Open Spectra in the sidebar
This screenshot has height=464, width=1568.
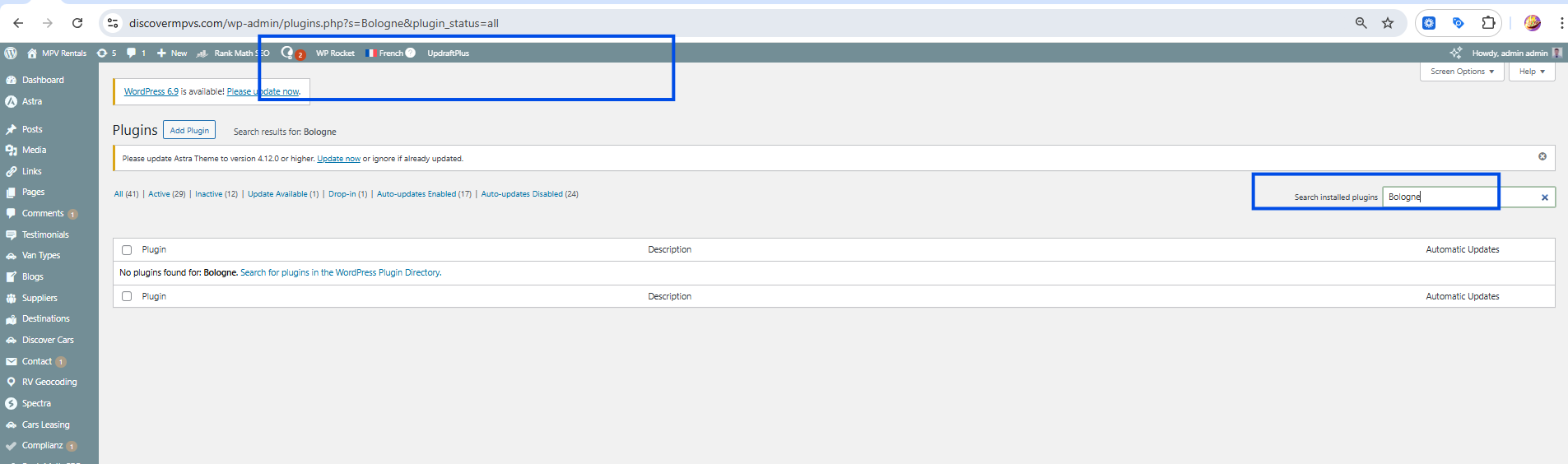click(x=36, y=403)
